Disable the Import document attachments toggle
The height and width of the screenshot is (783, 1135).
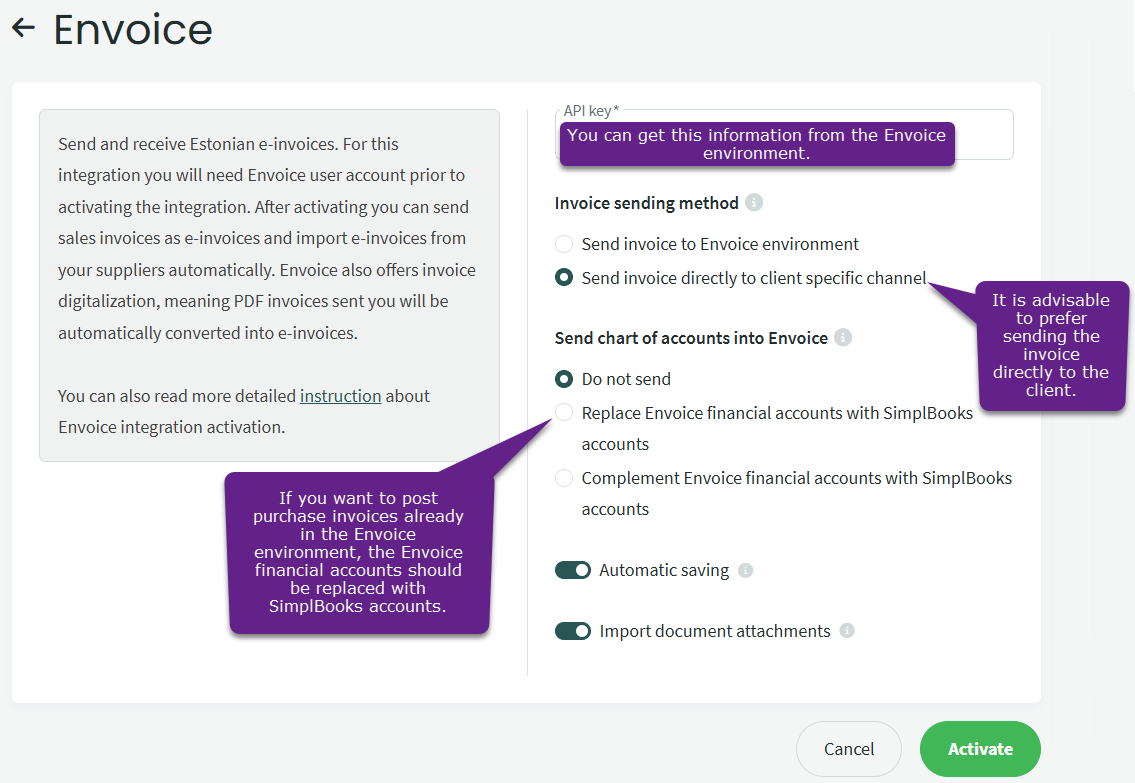point(573,631)
